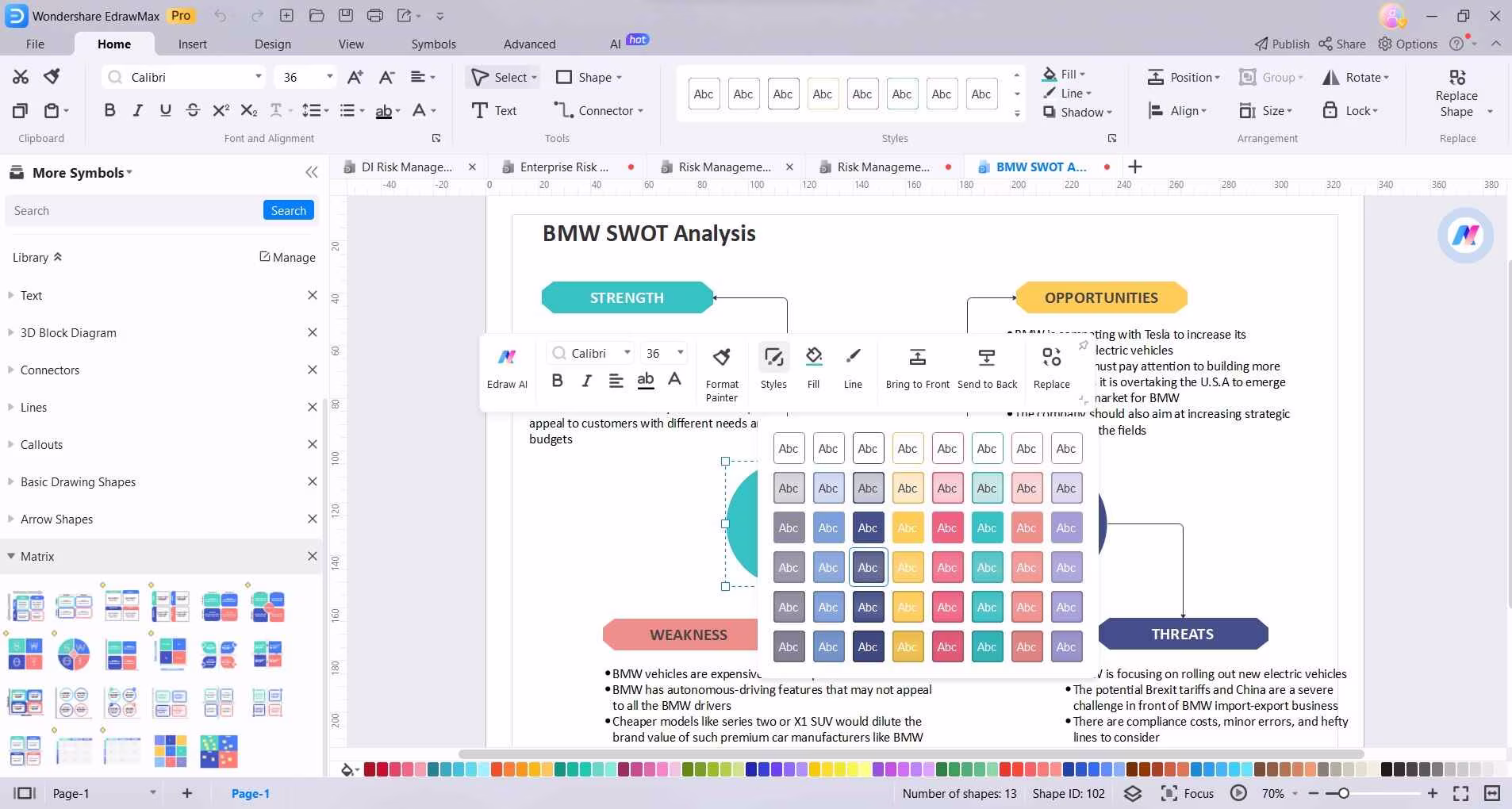The image size is (1512, 809).
Task: Expand the 3D Block Diagram library
Action: [x=10, y=332]
